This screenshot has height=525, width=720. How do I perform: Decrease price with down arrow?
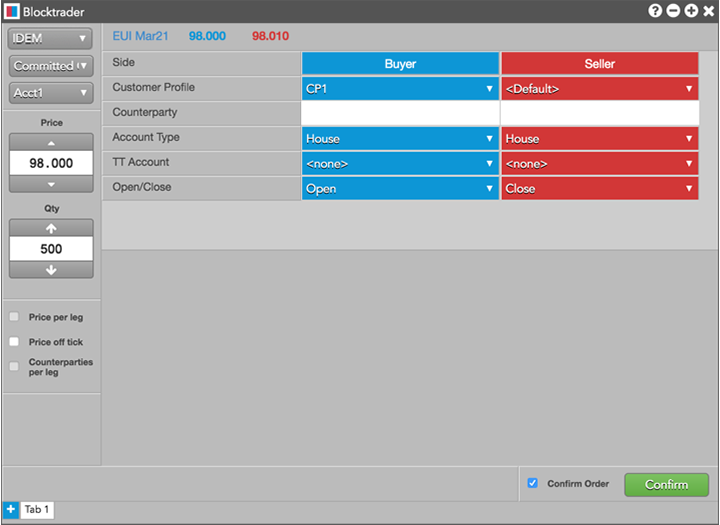click(51, 184)
